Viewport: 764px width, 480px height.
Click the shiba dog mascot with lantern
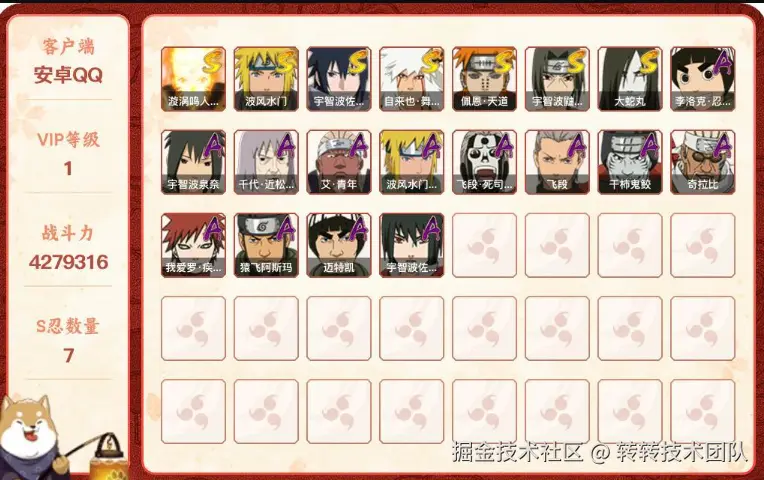click(58, 439)
